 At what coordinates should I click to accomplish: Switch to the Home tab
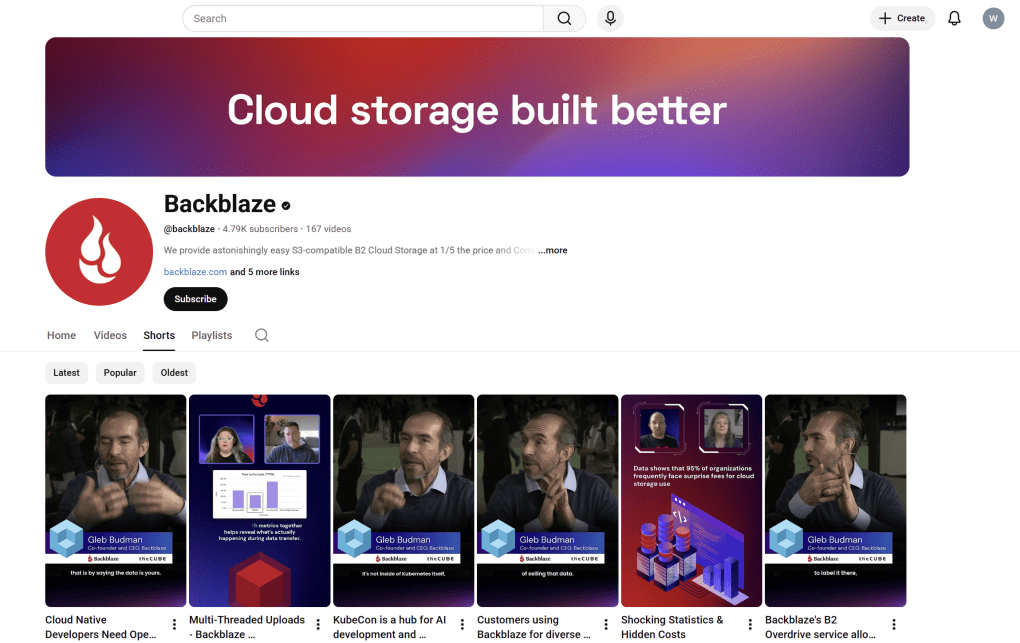(61, 335)
